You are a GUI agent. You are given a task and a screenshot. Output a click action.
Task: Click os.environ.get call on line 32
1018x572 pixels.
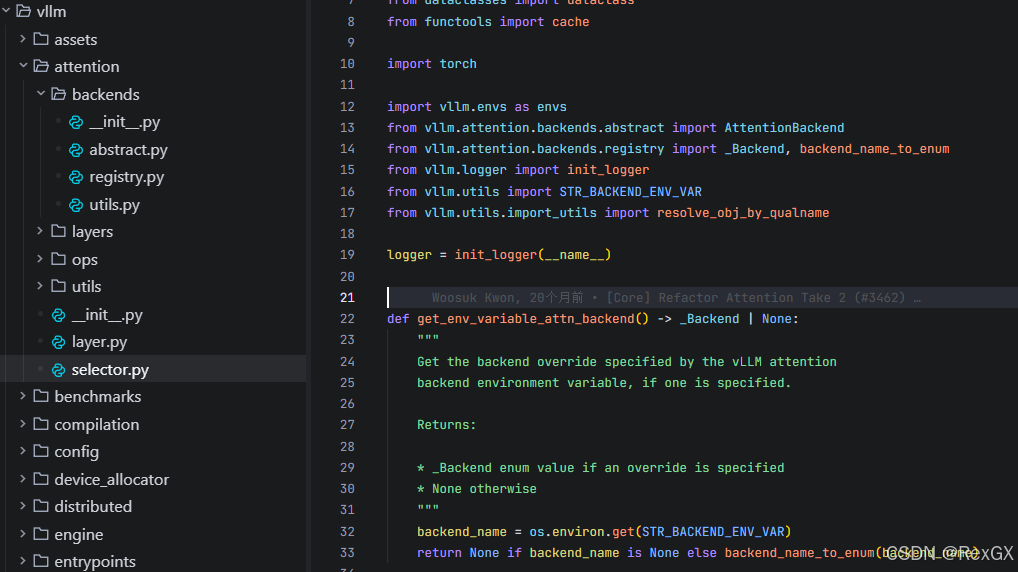click(x=582, y=532)
